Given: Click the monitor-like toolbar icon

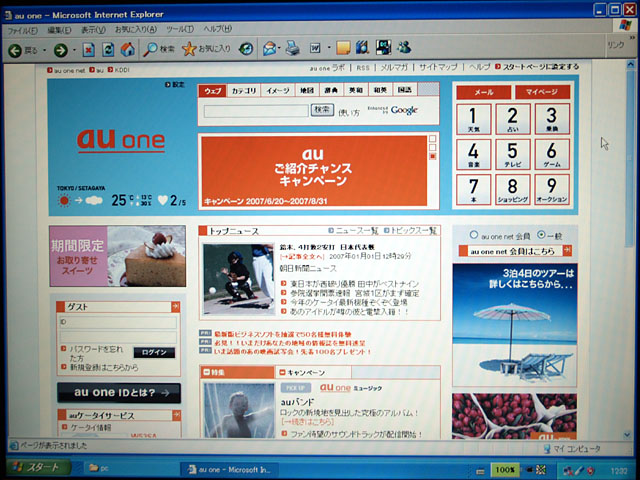Looking at the screenshot, I should tap(383, 47).
